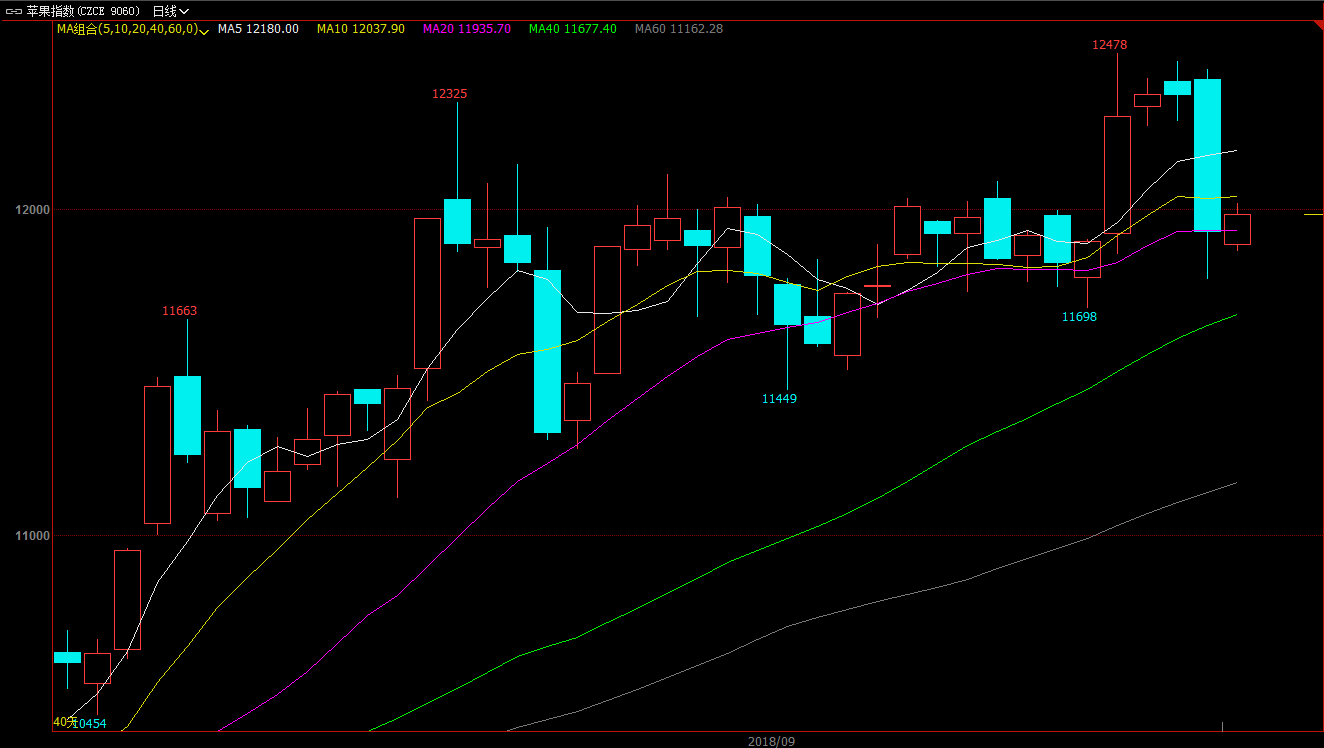
Task: Select the MA60 11162.28 label
Action: pyautogui.click(x=679, y=29)
